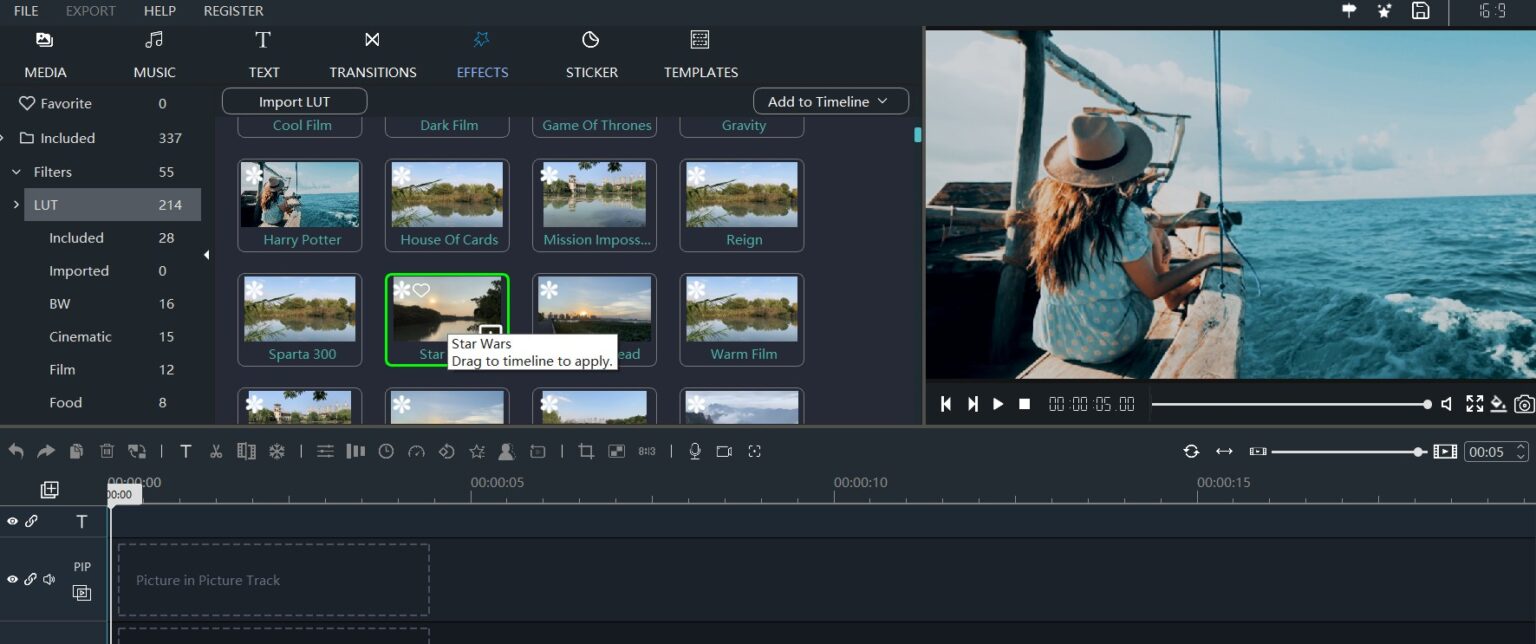Click the Motion Tracking person icon
The image size is (1536, 644).
coord(507,451)
